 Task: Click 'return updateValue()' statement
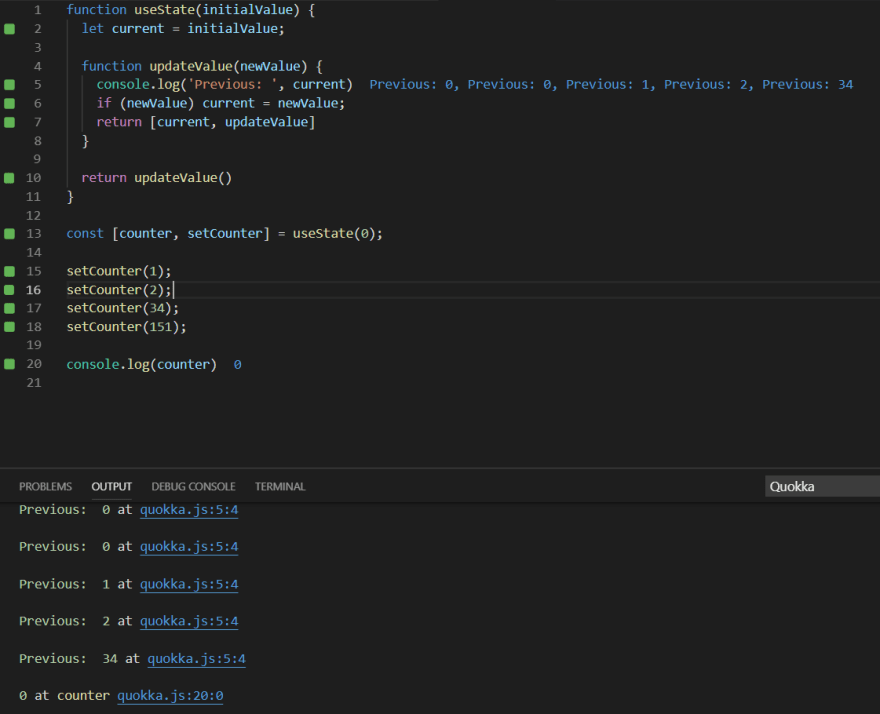click(157, 178)
